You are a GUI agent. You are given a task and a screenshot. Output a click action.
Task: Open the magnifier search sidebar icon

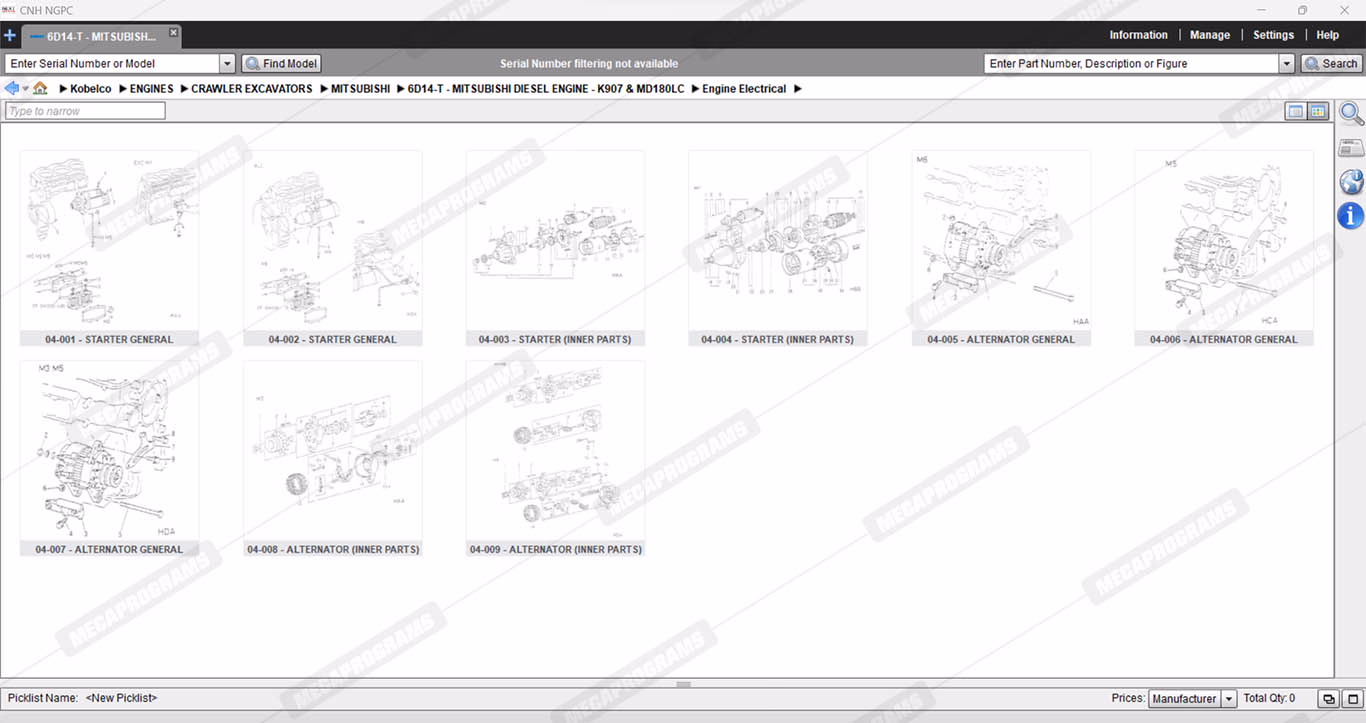pos(1351,114)
